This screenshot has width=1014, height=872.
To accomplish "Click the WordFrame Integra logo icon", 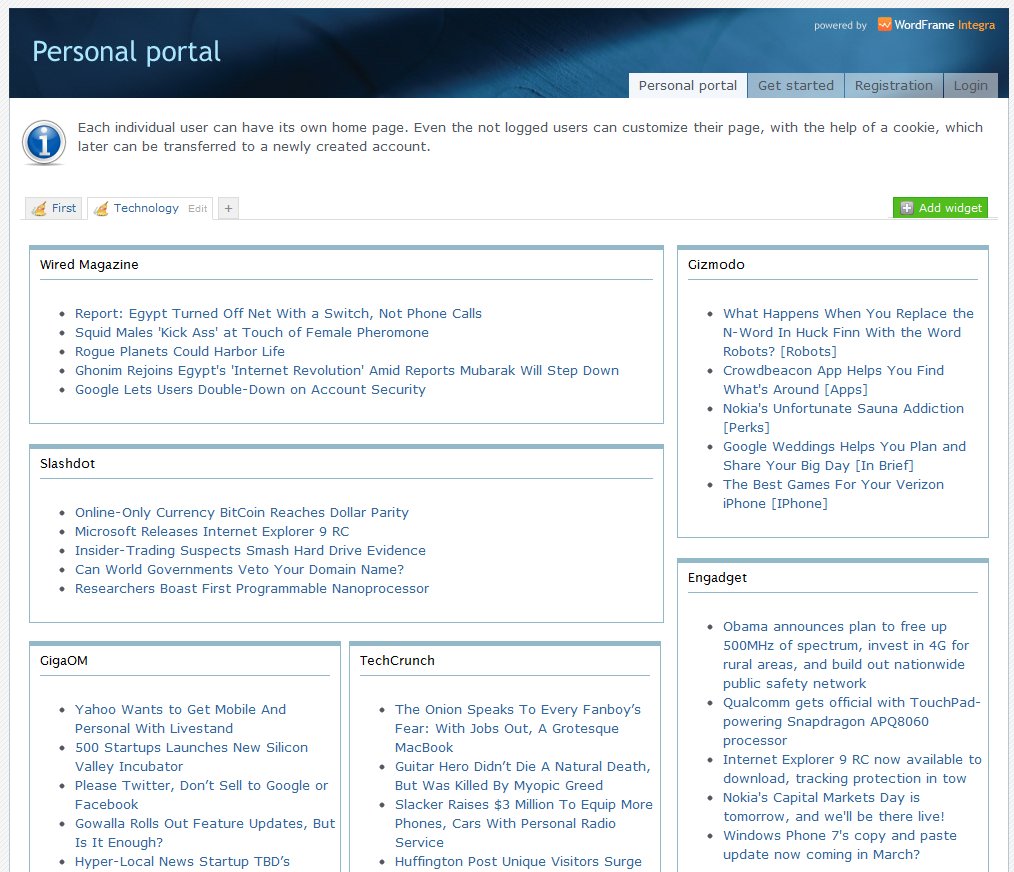I will coord(884,25).
